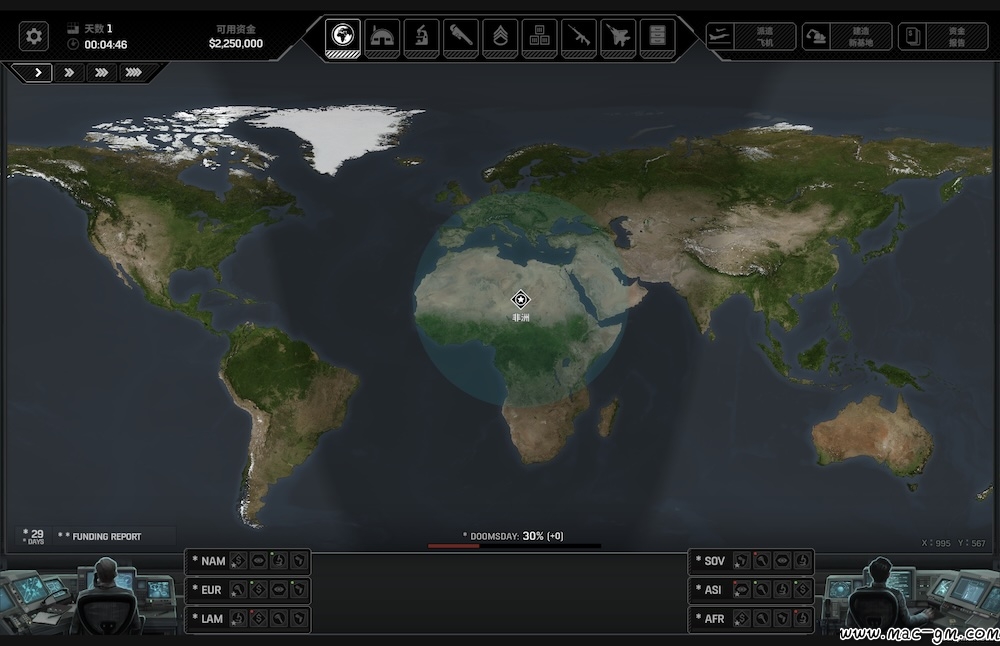Click LAM wrench engineering icon
This screenshot has width=1000, height=646.
(x=279, y=618)
